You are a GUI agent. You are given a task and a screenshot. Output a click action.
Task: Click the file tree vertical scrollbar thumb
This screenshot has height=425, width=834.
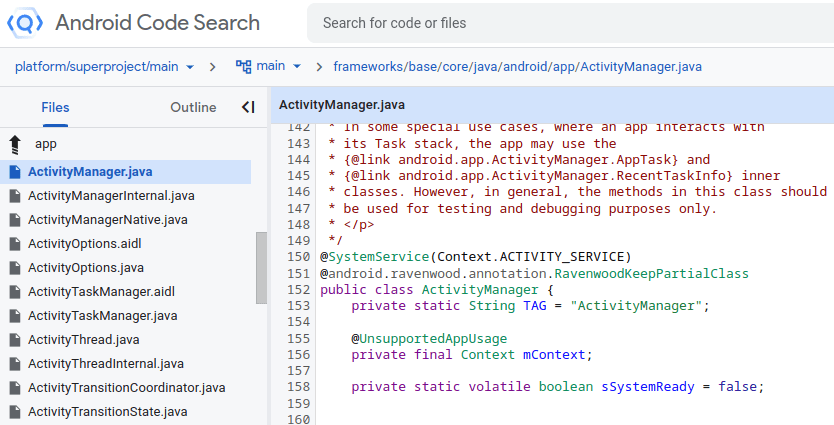point(261,268)
